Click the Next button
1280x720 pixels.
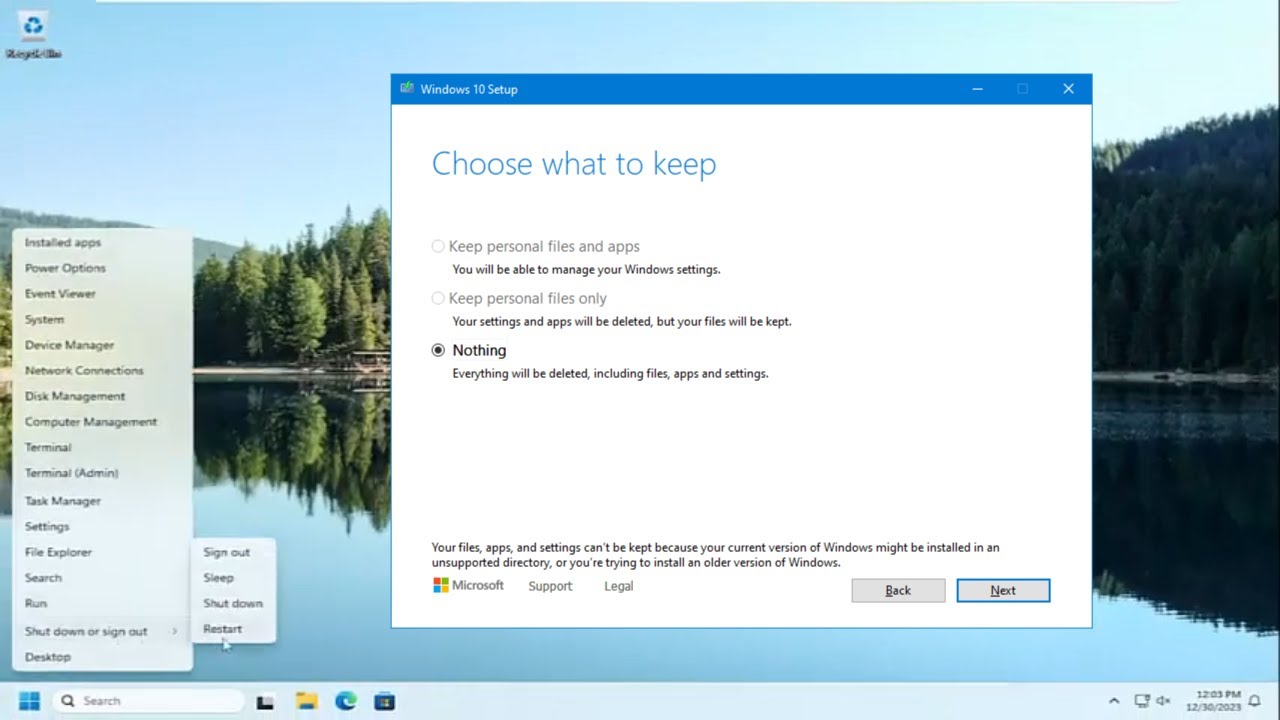tap(1003, 590)
